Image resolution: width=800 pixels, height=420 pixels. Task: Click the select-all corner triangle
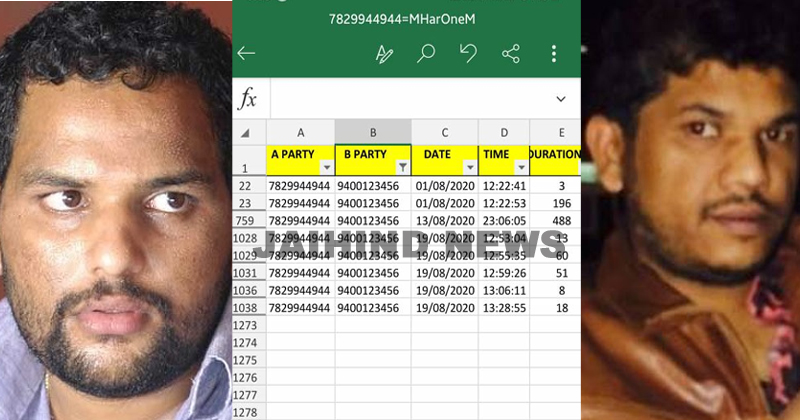[x=245, y=134]
